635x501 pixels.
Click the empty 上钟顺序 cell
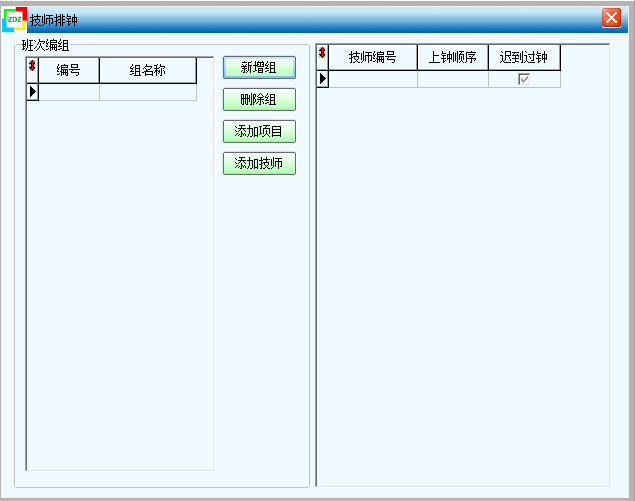pyautogui.click(x=453, y=79)
